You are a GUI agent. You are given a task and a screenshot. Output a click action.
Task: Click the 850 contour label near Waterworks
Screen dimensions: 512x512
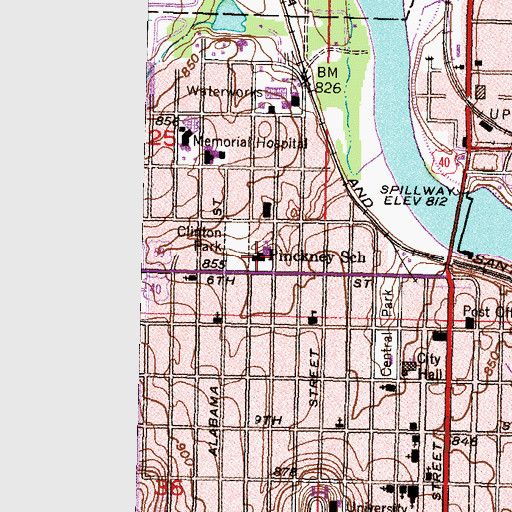(x=191, y=65)
